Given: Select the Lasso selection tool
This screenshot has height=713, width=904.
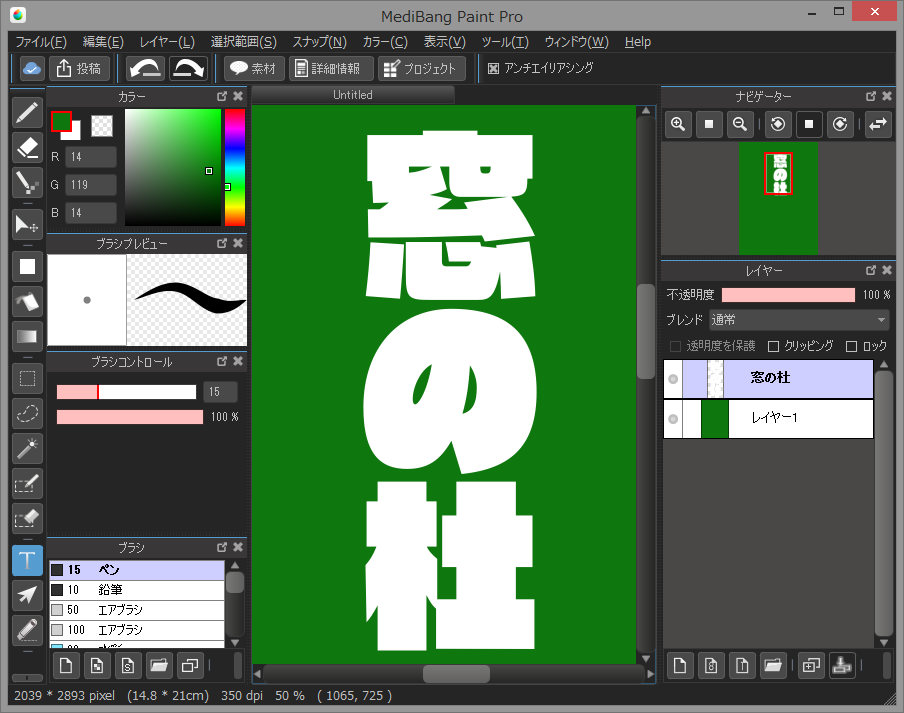Looking at the screenshot, I should pyautogui.click(x=27, y=413).
